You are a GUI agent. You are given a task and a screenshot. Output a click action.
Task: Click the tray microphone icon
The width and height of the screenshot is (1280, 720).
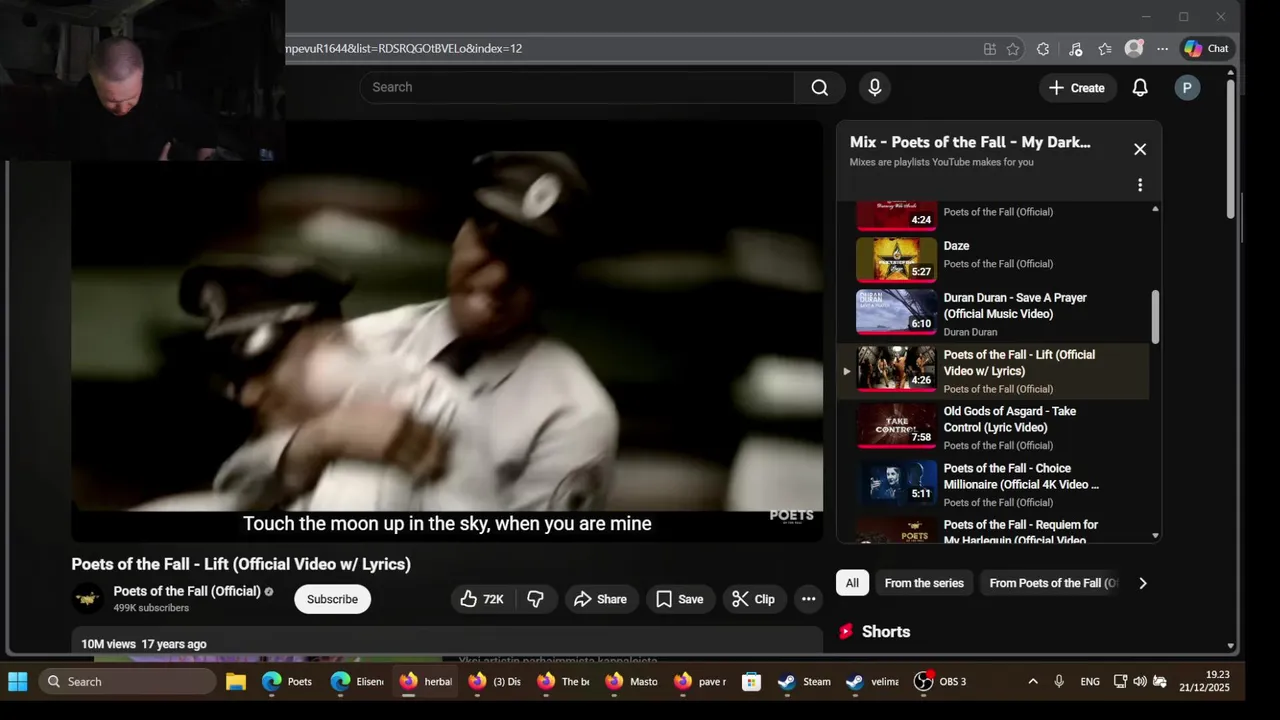pos(1059,681)
